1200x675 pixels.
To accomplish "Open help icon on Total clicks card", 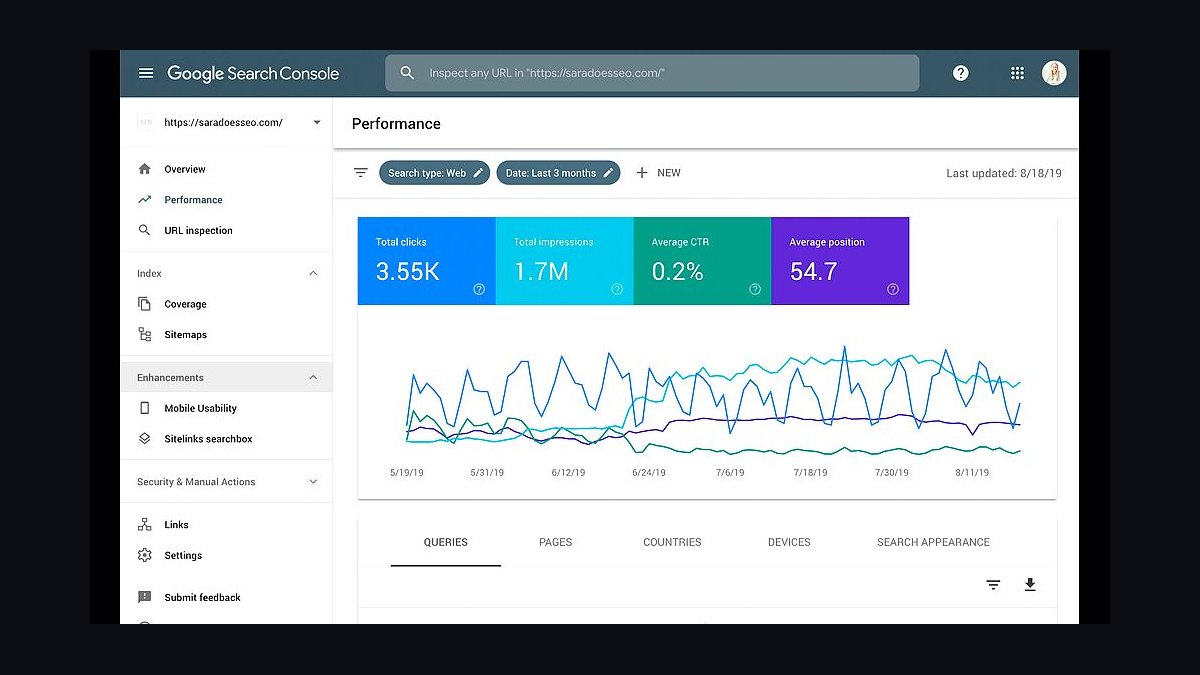I will [479, 289].
